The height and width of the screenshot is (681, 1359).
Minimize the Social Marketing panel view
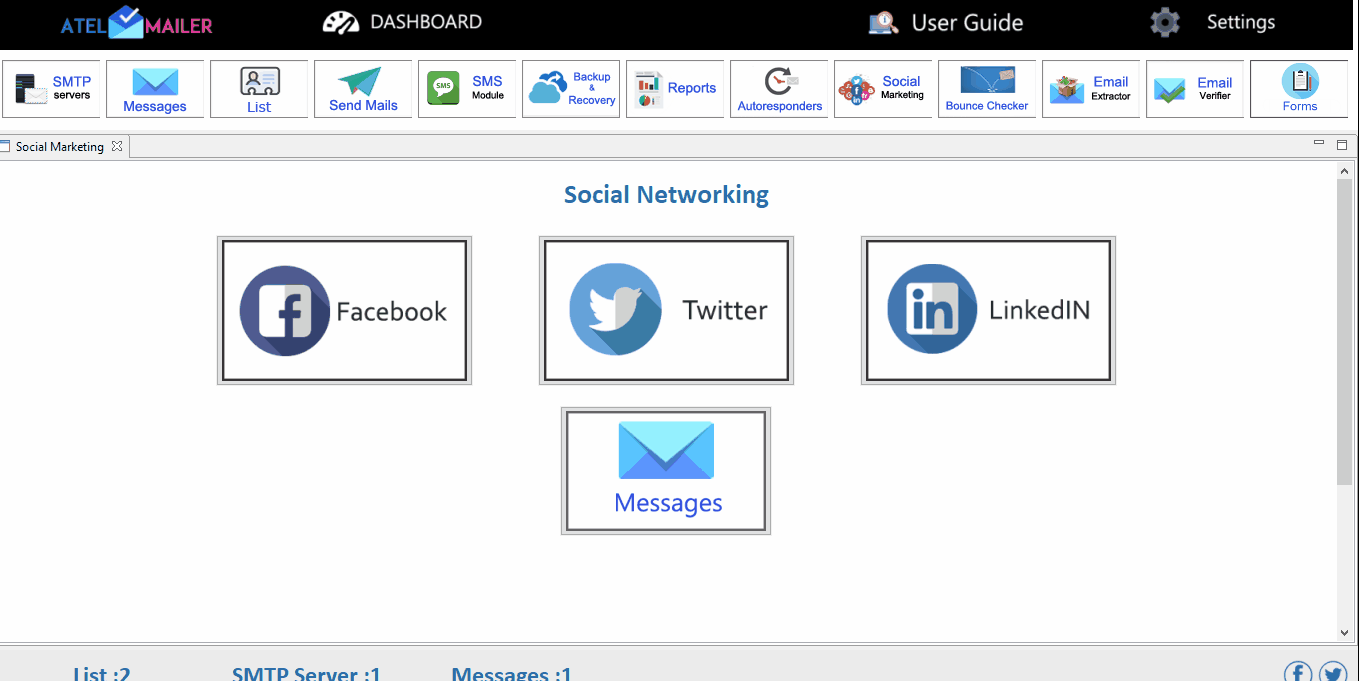(x=1320, y=144)
